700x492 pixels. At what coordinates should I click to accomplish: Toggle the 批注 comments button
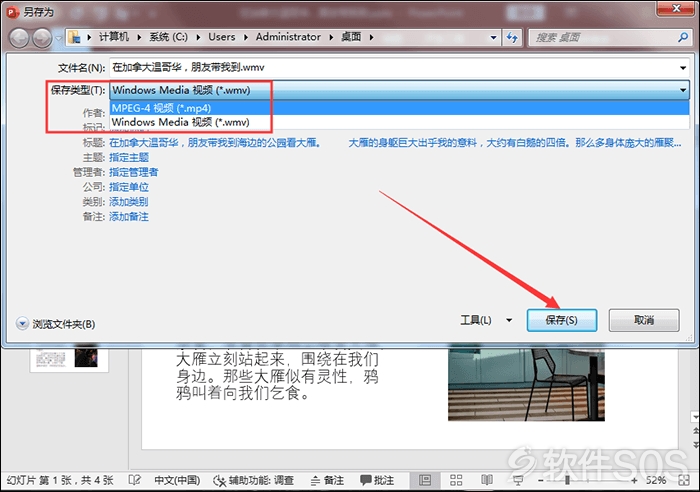click(x=377, y=480)
